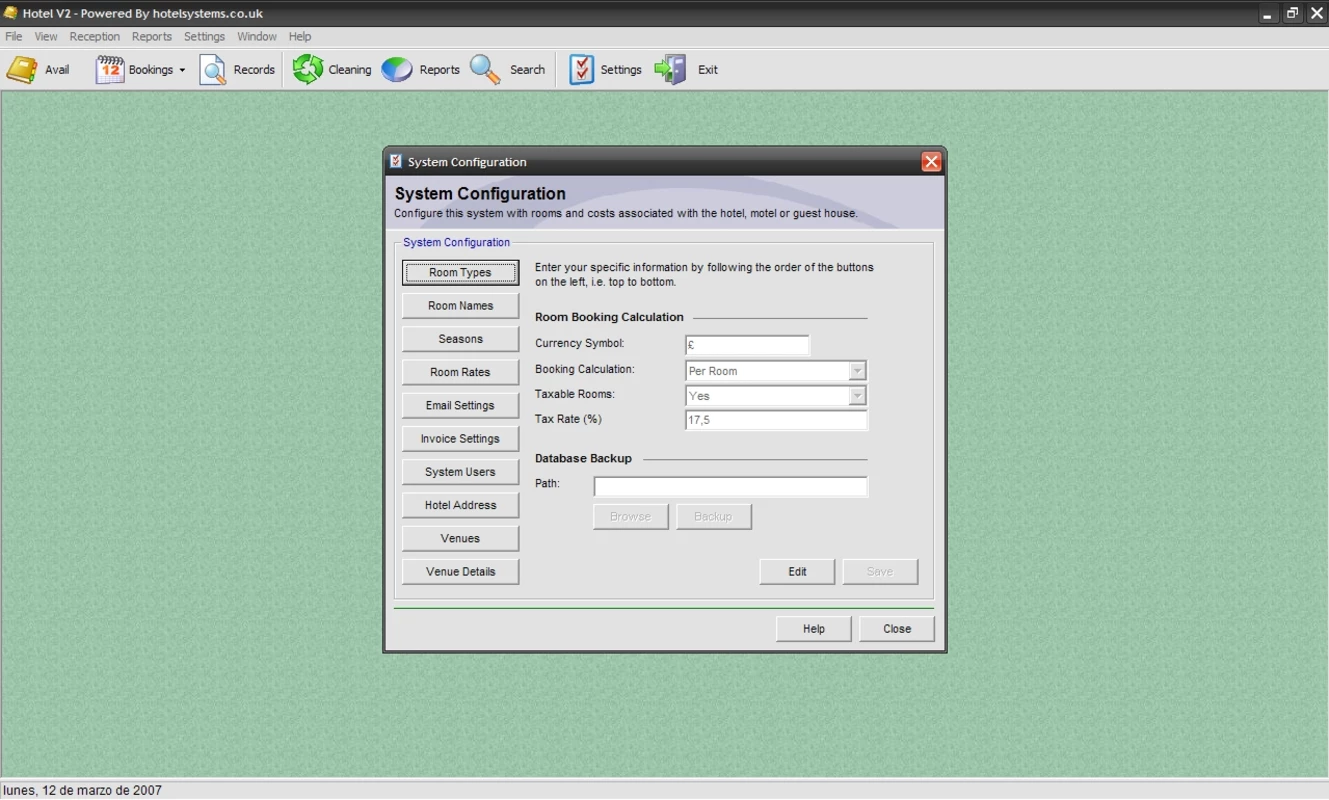Click the Close button at dialog bottom
The image size is (1329, 800).
click(x=897, y=629)
